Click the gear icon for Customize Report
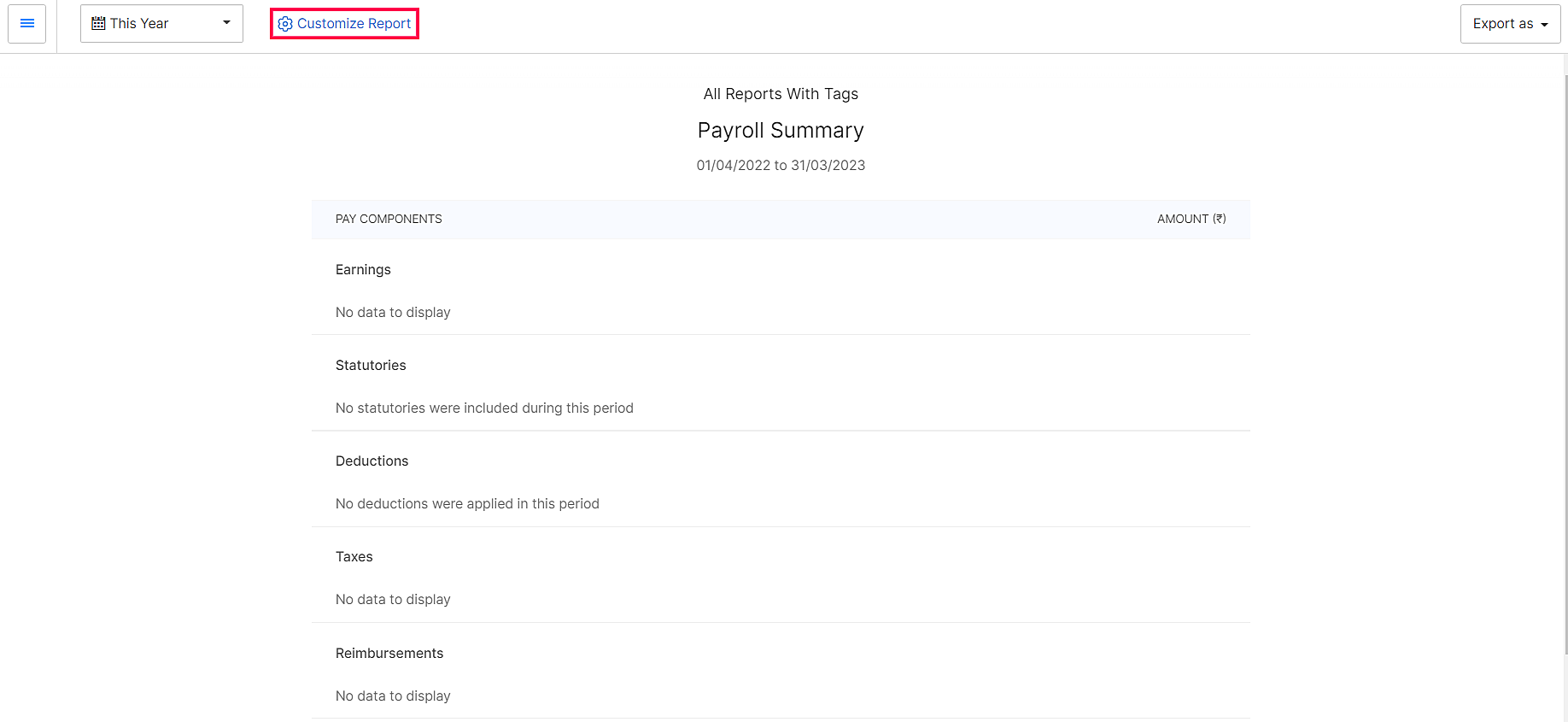 [x=285, y=24]
